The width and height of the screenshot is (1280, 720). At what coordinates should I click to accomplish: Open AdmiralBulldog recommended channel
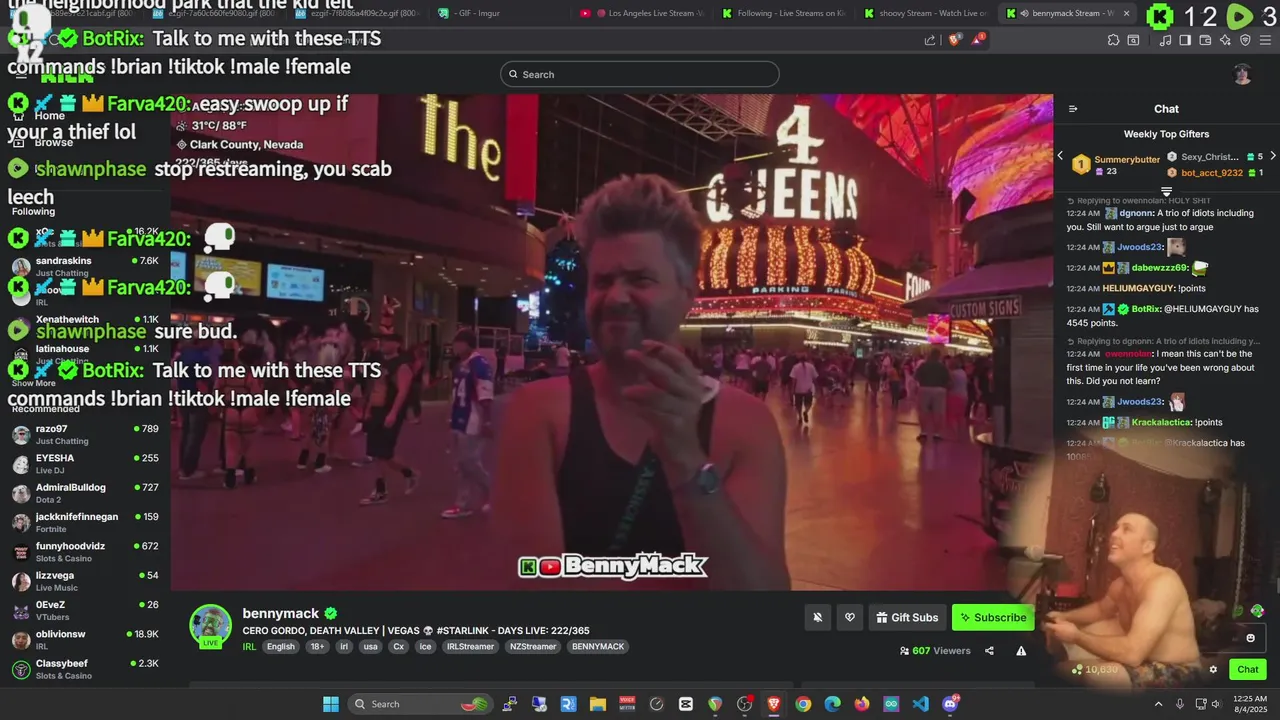coord(85,493)
